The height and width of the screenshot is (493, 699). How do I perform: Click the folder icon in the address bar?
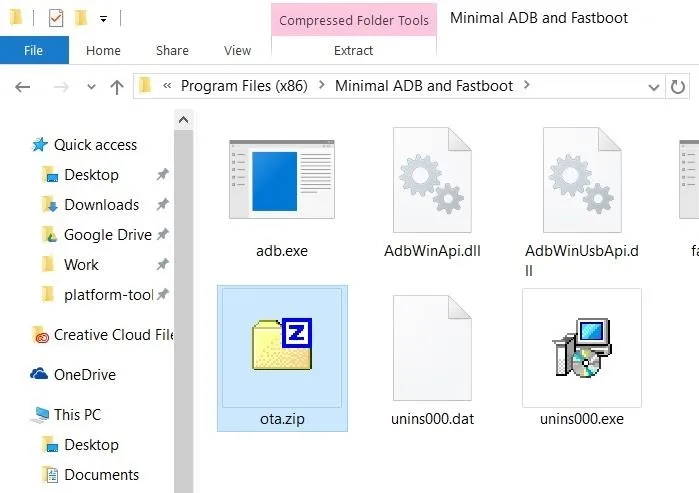tap(145, 85)
